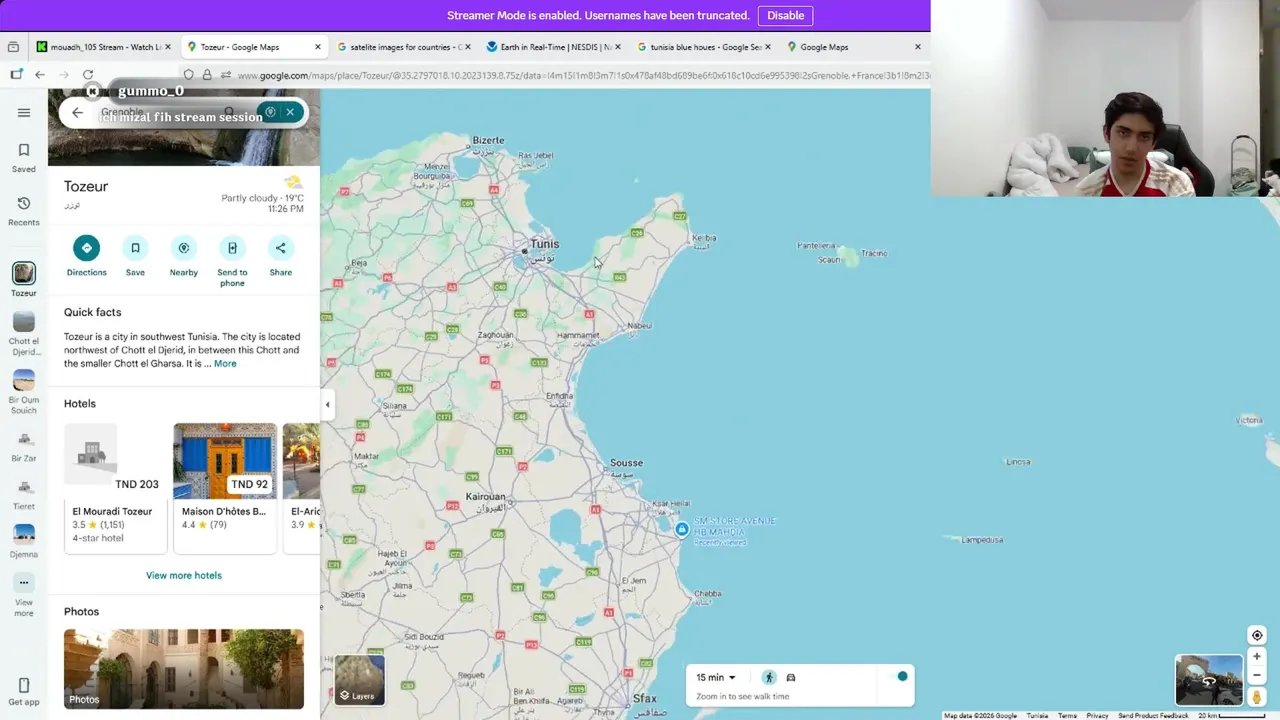1280x720 pixels.
Task: Open the Google Maps hamburger menu
Action: pyautogui.click(x=24, y=112)
